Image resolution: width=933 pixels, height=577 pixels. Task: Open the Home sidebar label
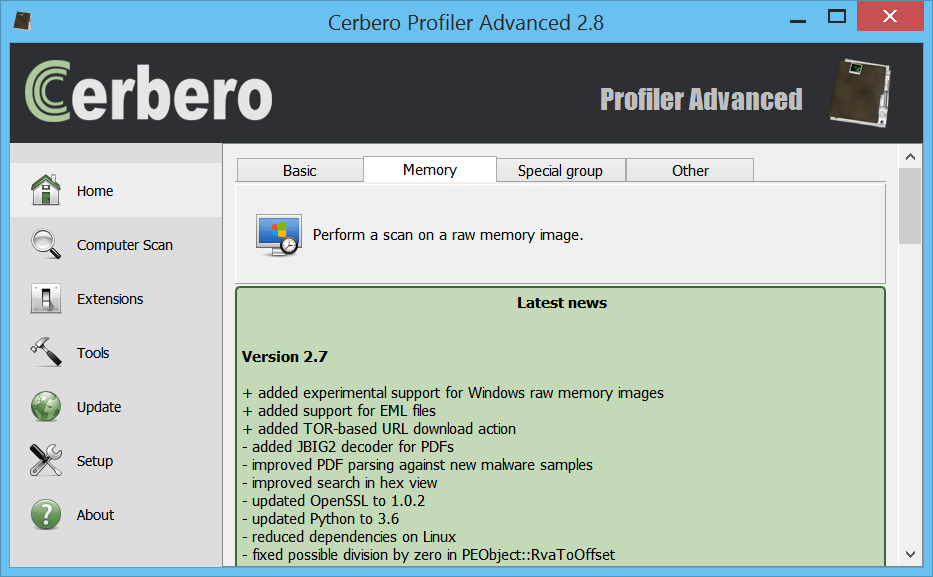point(95,191)
